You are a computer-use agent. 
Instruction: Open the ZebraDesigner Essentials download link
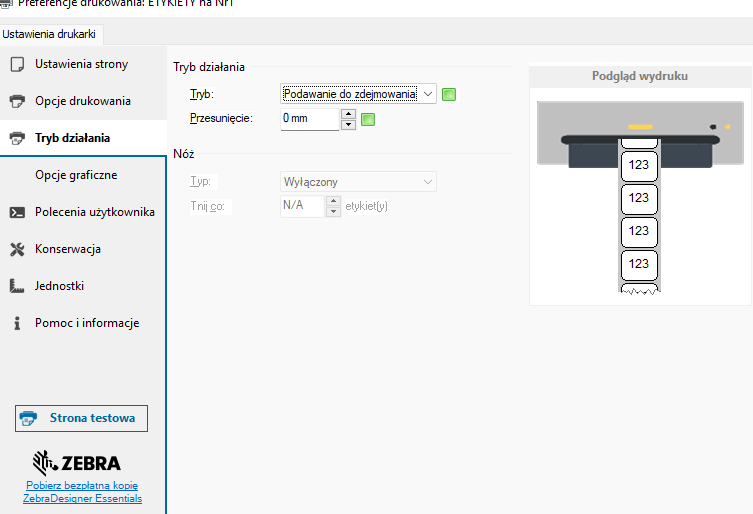83,492
